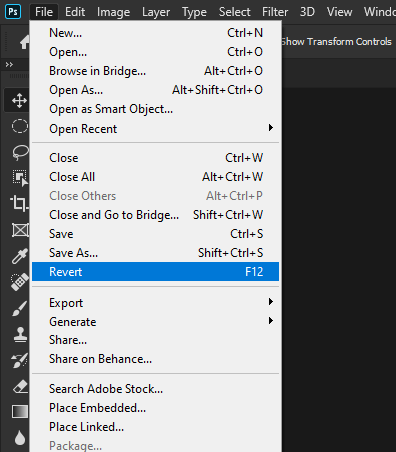Choose Place Linked...
The width and height of the screenshot is (396, 452).
coord(155,427)
